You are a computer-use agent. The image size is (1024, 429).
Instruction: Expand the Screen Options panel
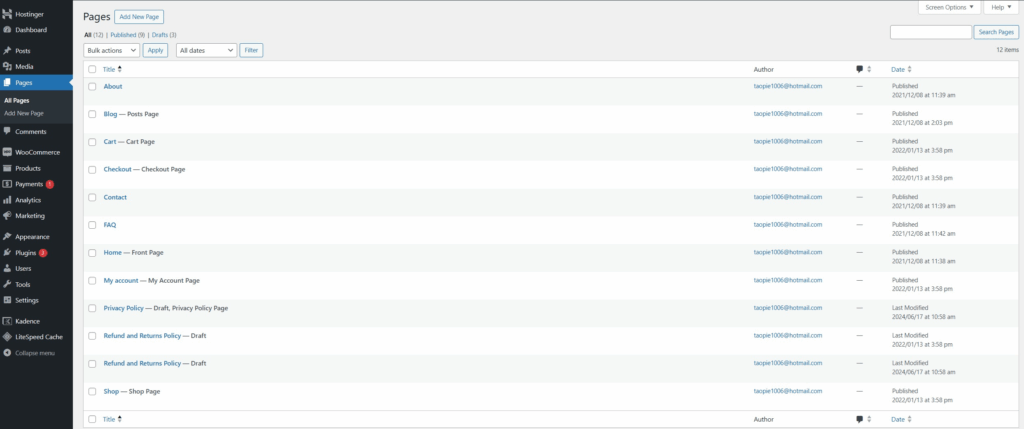click(948, 7)
